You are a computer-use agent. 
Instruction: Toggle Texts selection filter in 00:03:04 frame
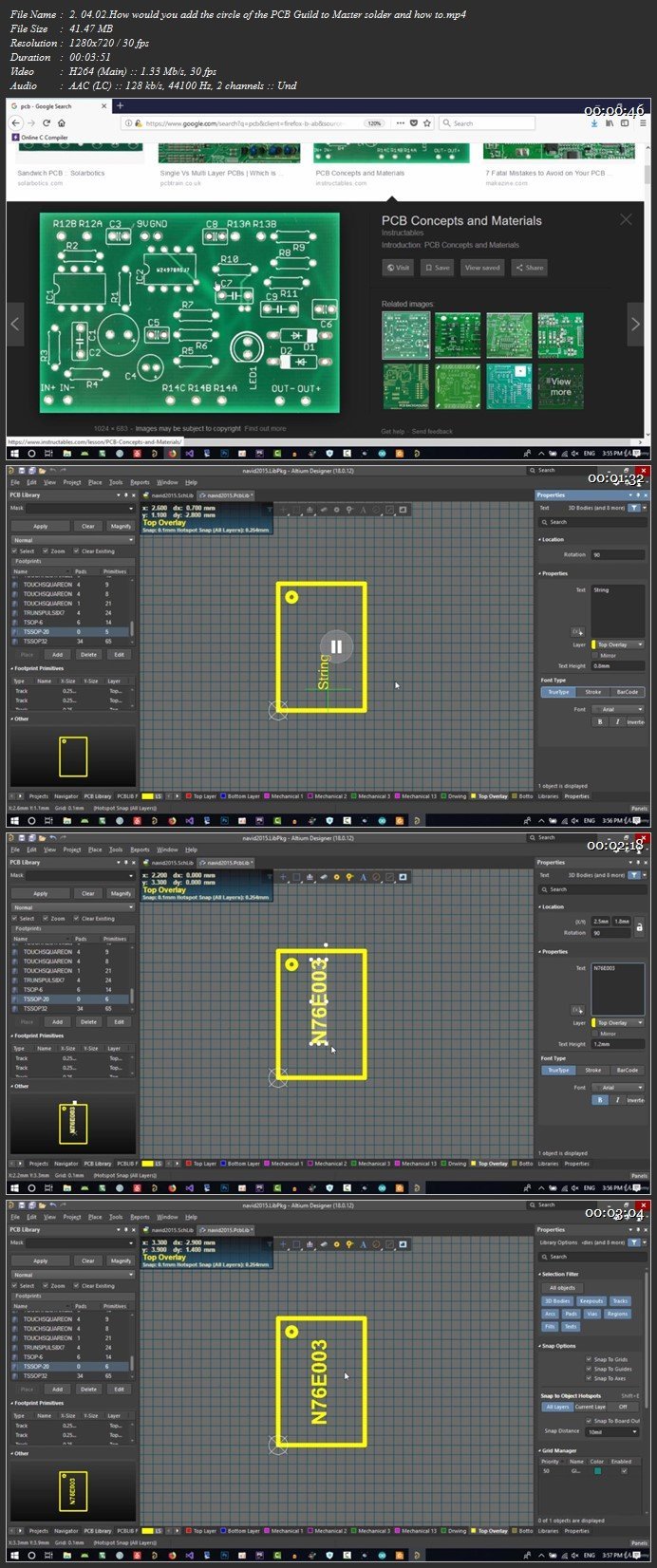pyautogui.click(x=570, y=1326)
